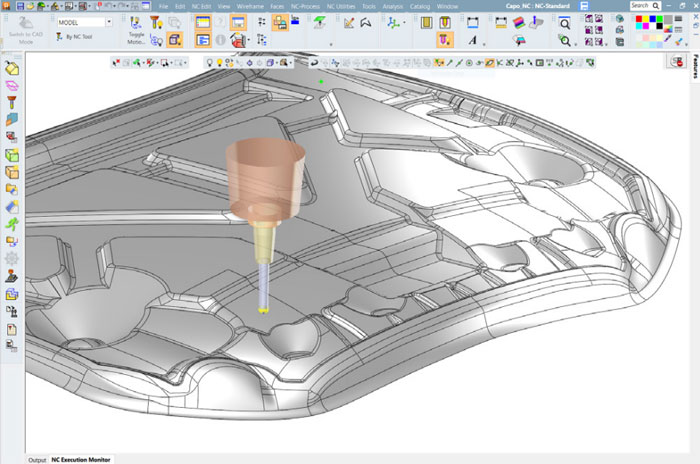Image resolution: width=700 pixels, height=464 pixels.
Task: Click the green running man execute icon
Action: tap(12, 224)
